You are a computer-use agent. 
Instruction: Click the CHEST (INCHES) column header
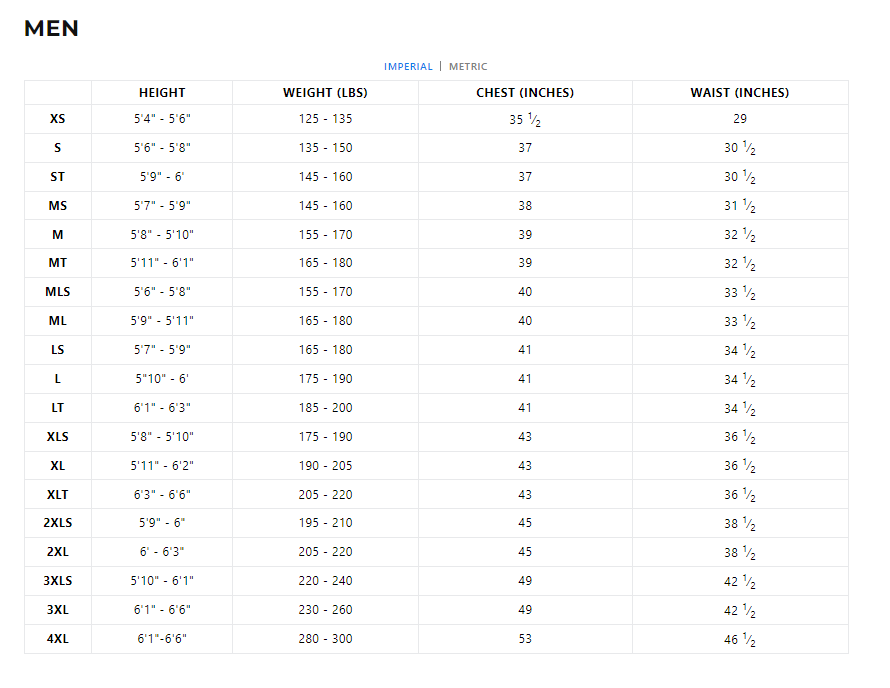525,93
